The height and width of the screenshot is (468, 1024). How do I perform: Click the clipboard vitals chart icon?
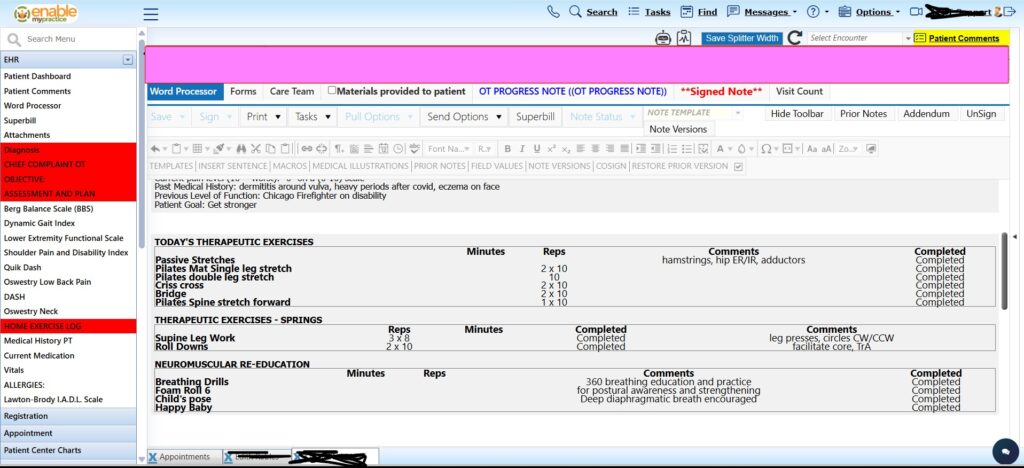pyautogui.click(x=684, y=38)
